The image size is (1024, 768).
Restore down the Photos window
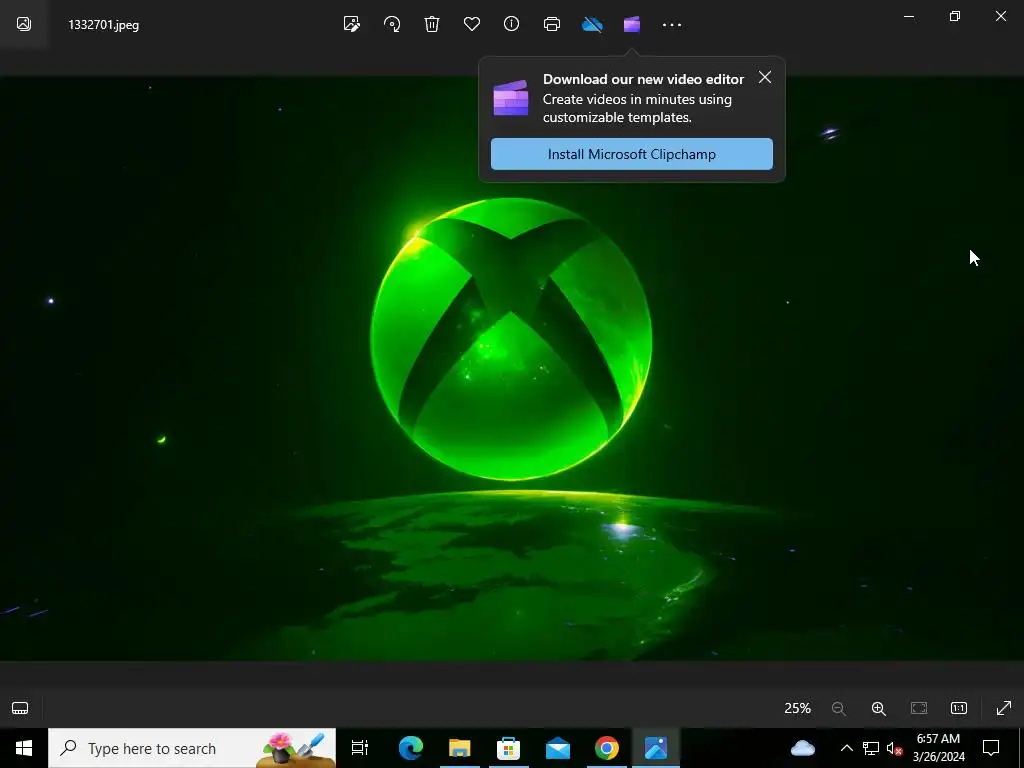click(x=955, y=16)
